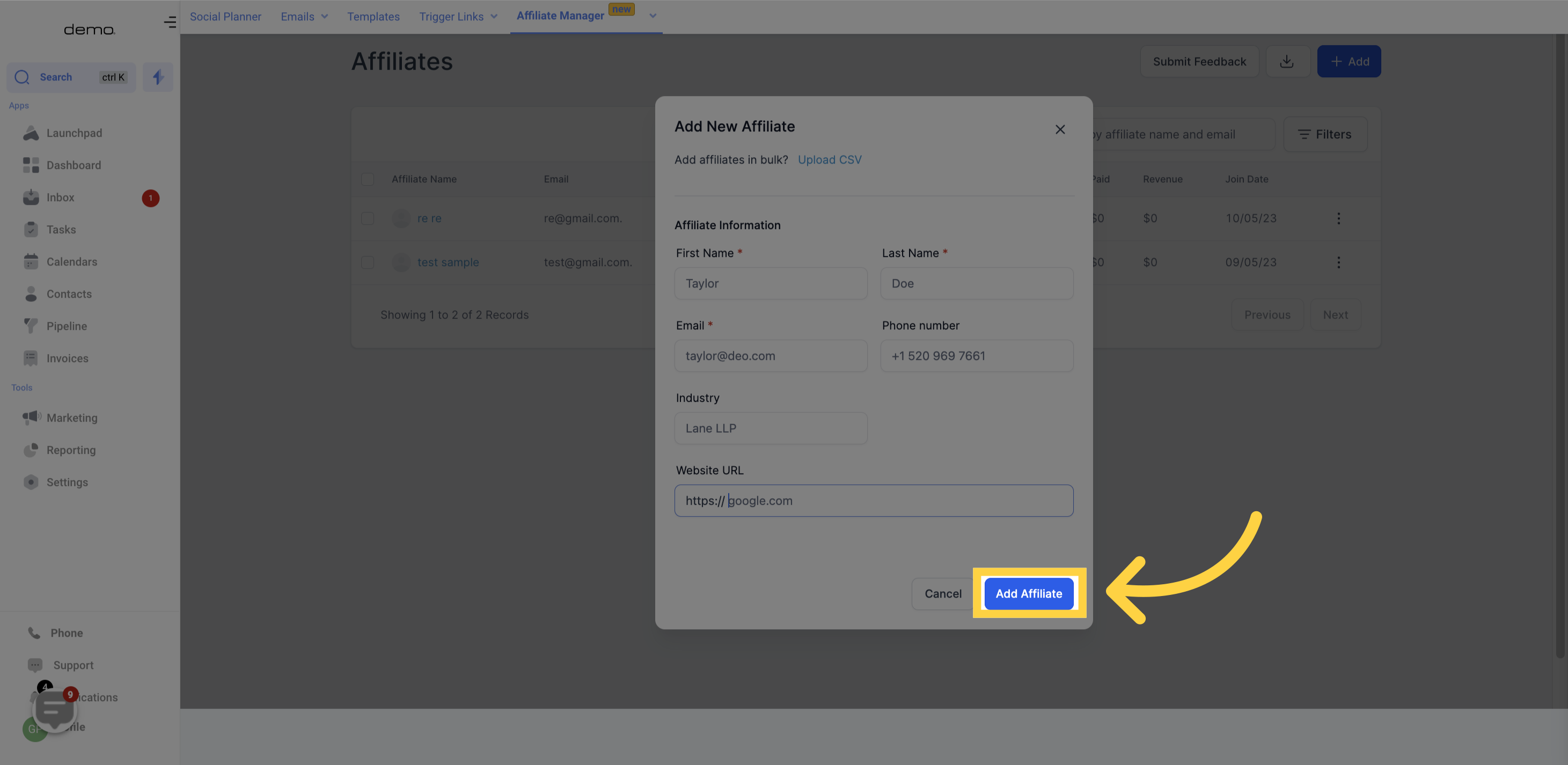Click the Search icon in sidebar

coord(21,77)
